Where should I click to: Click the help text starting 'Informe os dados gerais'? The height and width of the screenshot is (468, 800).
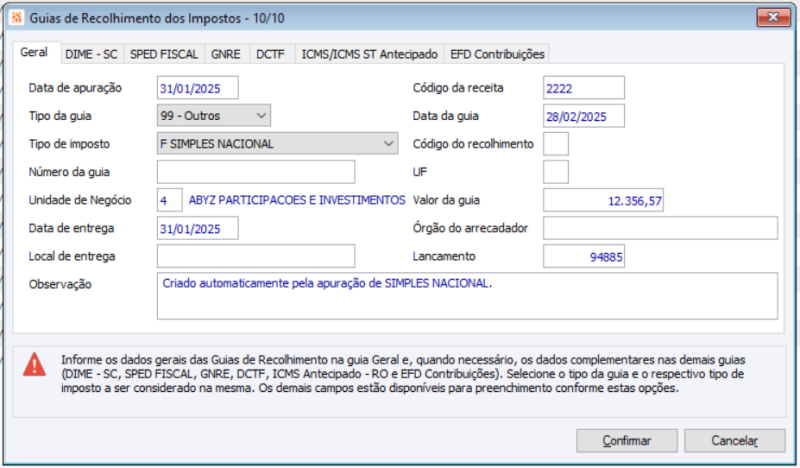click(x=403, y=374)
